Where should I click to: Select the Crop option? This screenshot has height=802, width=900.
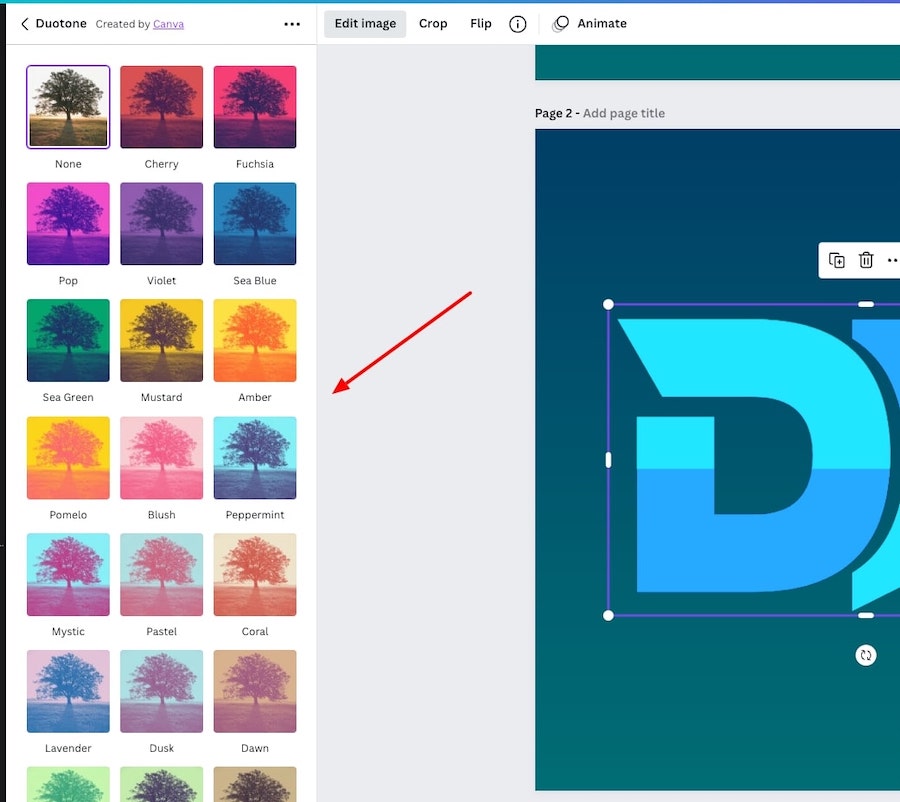pyautogui.click(x=433, y=24)
